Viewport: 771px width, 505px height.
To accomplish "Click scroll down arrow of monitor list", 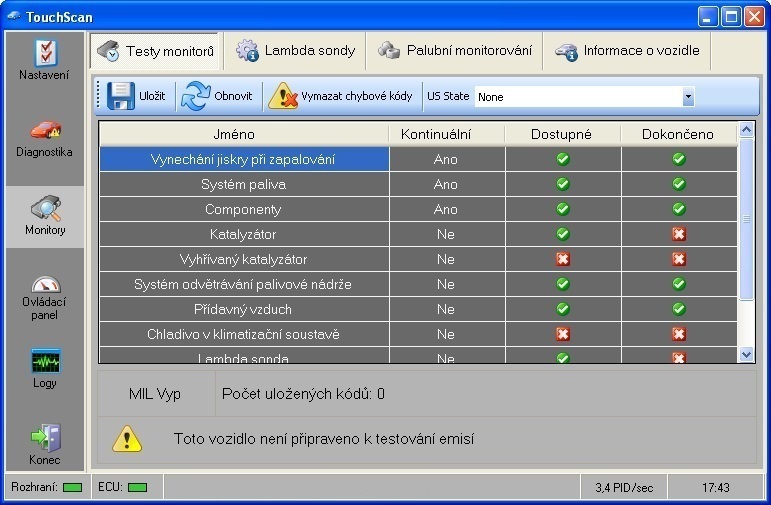I will (x=746, y=354).
